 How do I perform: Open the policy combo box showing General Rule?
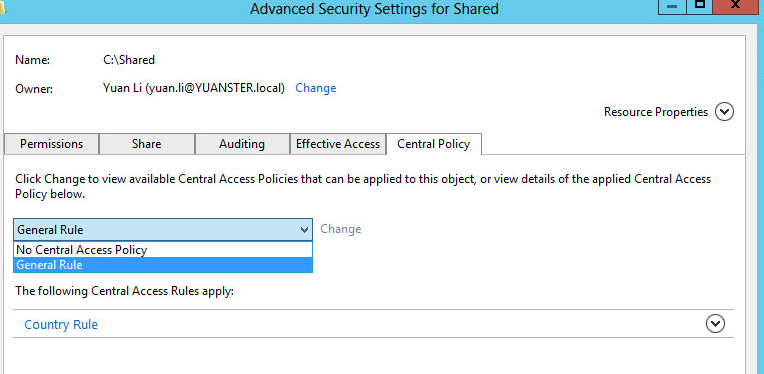point(163,229)
